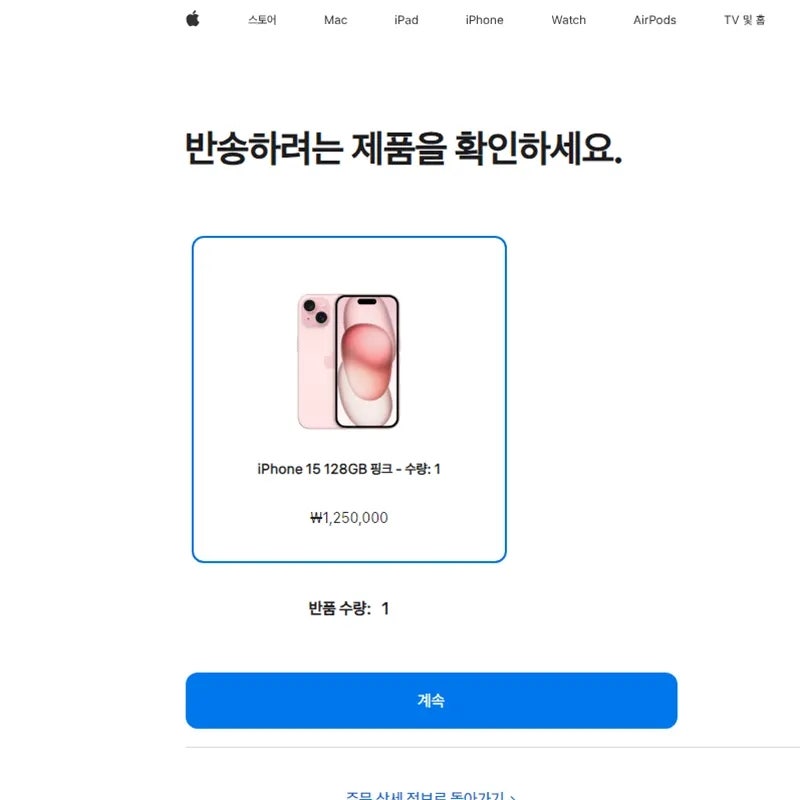Open the Mac navigation menu
The image size is (800, 800).
coord(335,20)
